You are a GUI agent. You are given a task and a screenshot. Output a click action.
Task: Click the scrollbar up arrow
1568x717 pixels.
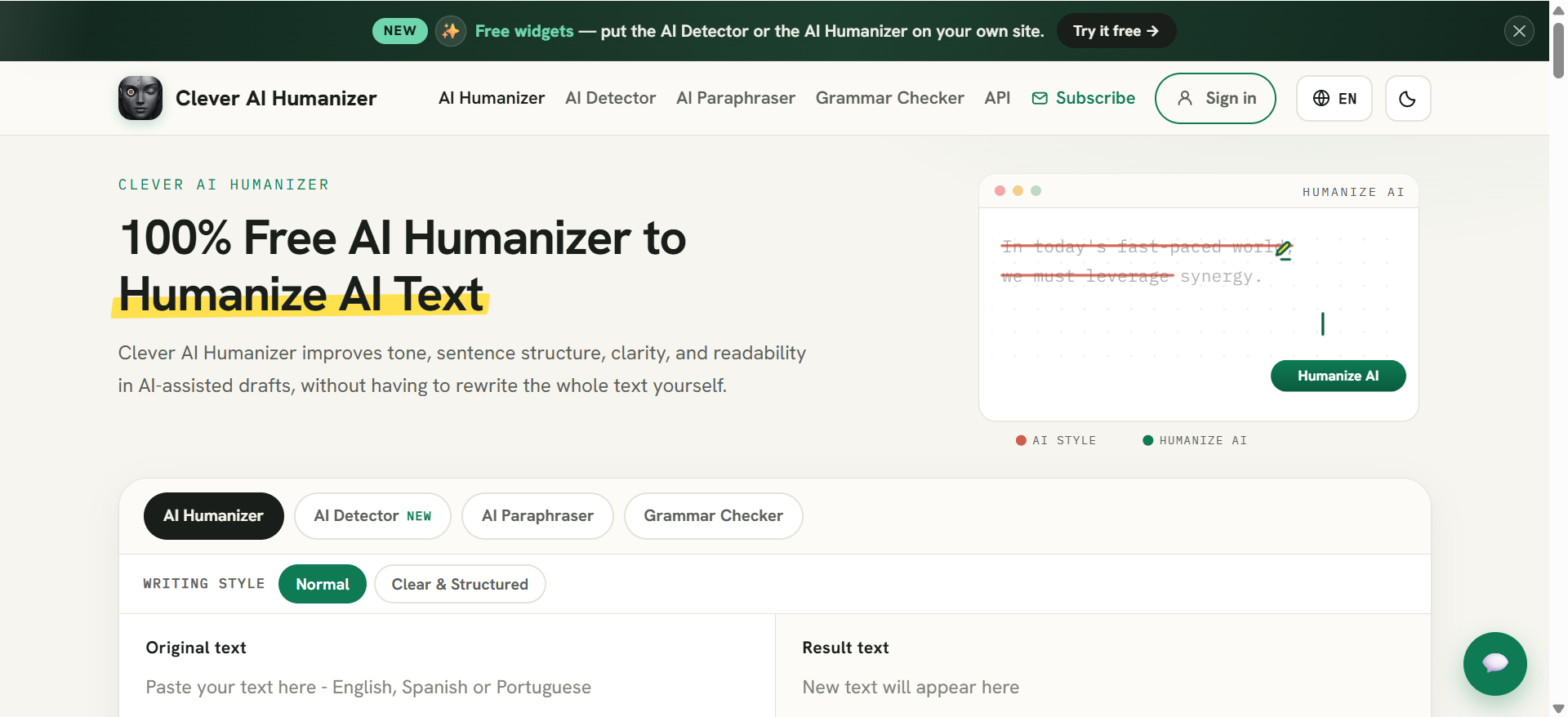[1558, 9]
